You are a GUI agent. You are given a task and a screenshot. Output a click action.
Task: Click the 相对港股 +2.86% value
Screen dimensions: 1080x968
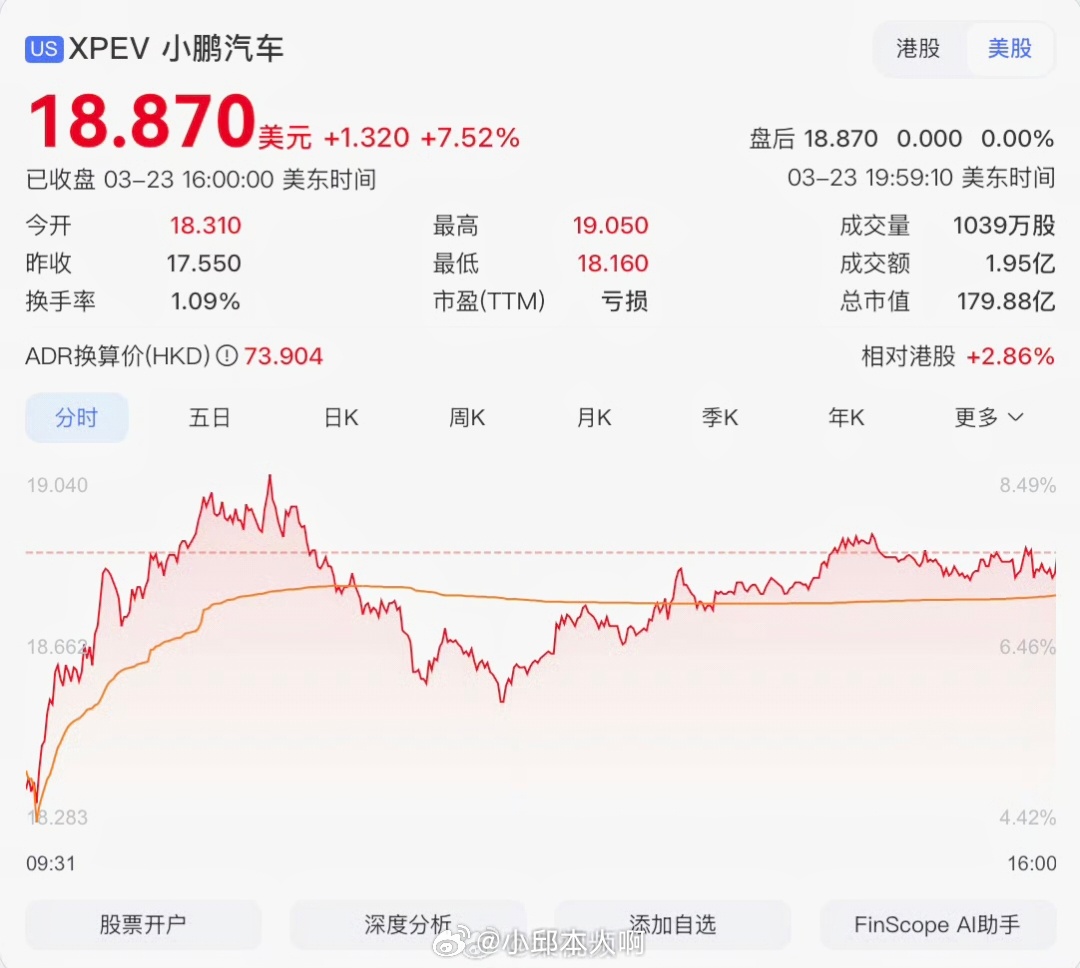1010,356
